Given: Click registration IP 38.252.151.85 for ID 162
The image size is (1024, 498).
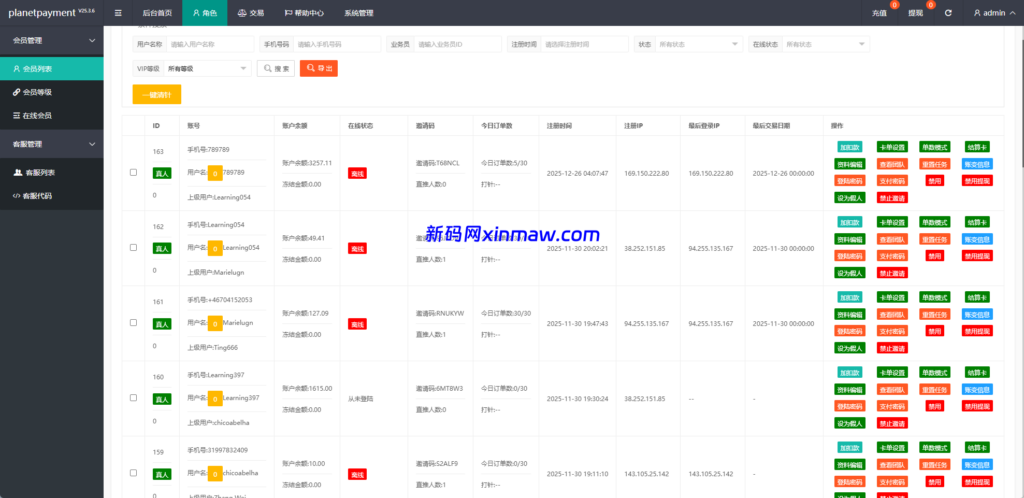Looking at the screenshot, I should coord(645,248).
